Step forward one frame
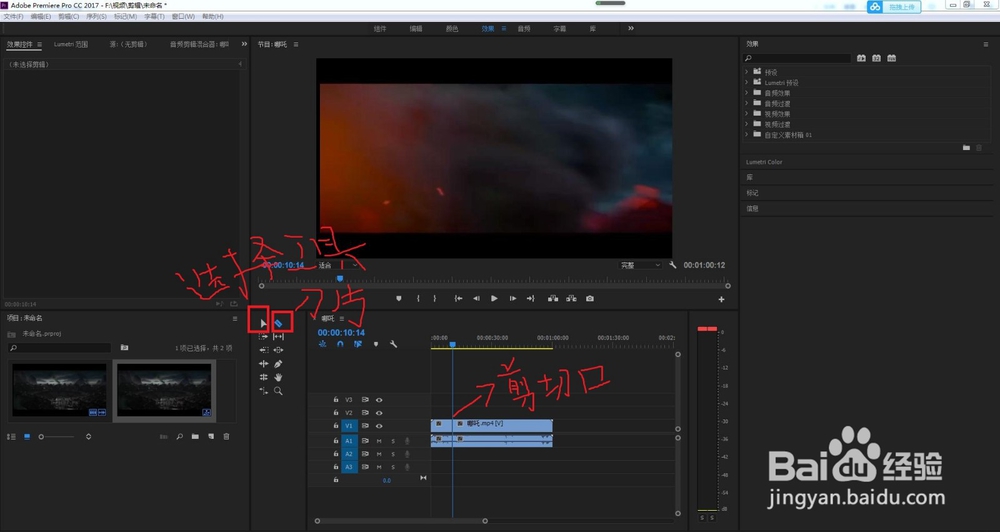Image resolution: width=1000 pixels, height=532 pixels. pyautogui.click(x=512, y=299)
